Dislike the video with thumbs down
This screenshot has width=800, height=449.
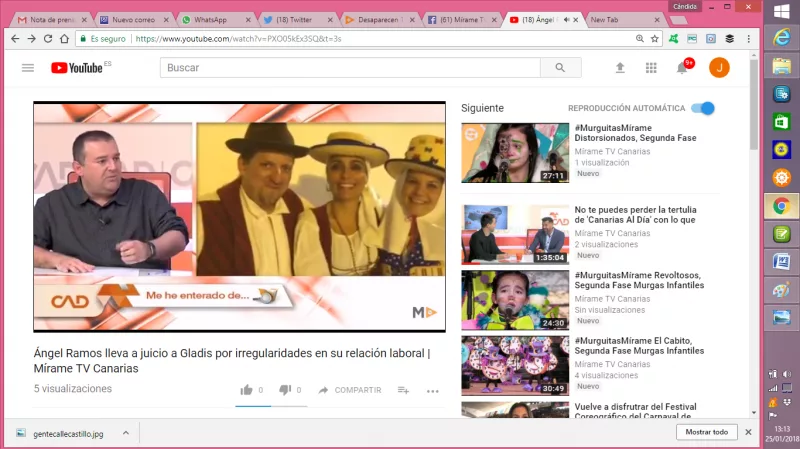point(285,390)
